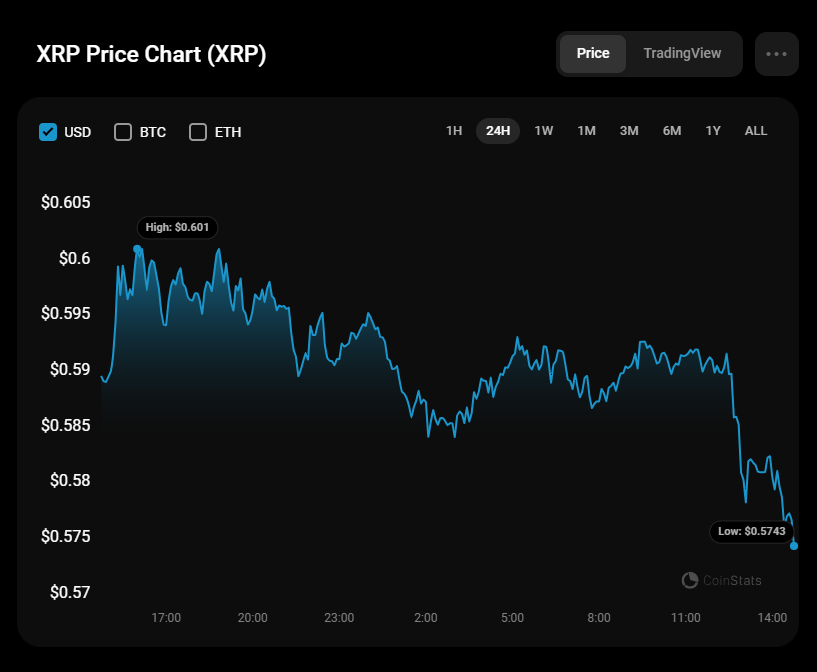The image size is (817, 672).
Task: Click the CoinStats logo watermark
Action: pos(721,580)
